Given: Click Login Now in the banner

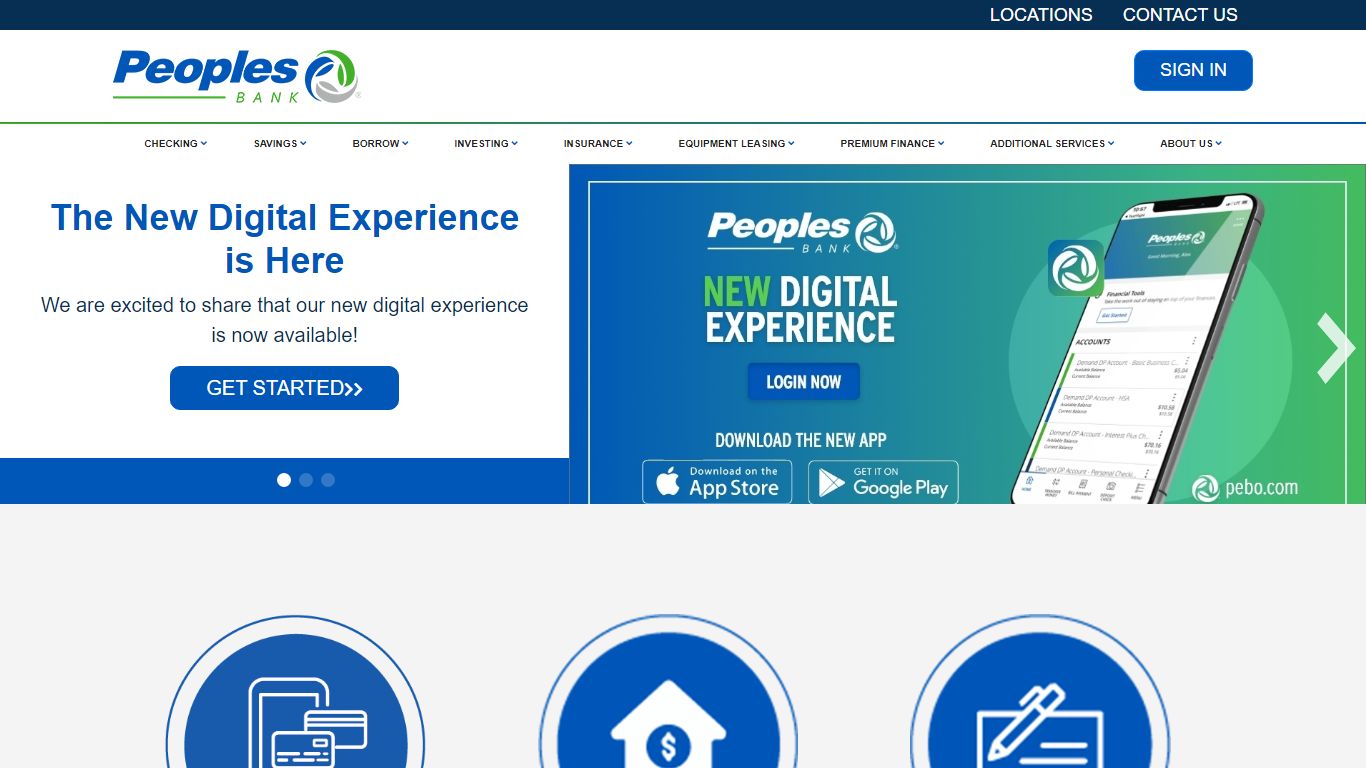Looking at the screenshot, I should pos(804,382).
